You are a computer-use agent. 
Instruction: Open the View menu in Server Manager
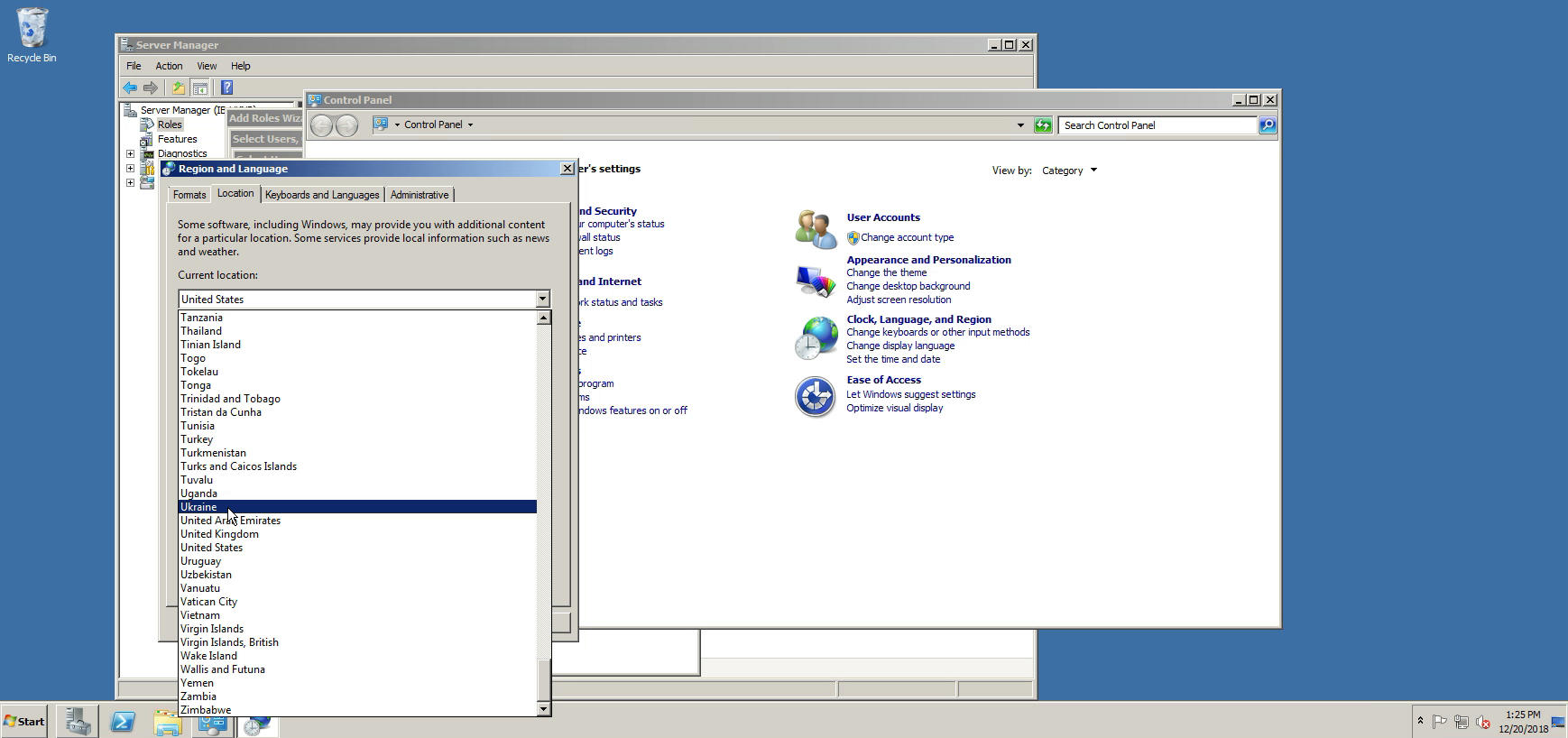click(x=207, y=66)
